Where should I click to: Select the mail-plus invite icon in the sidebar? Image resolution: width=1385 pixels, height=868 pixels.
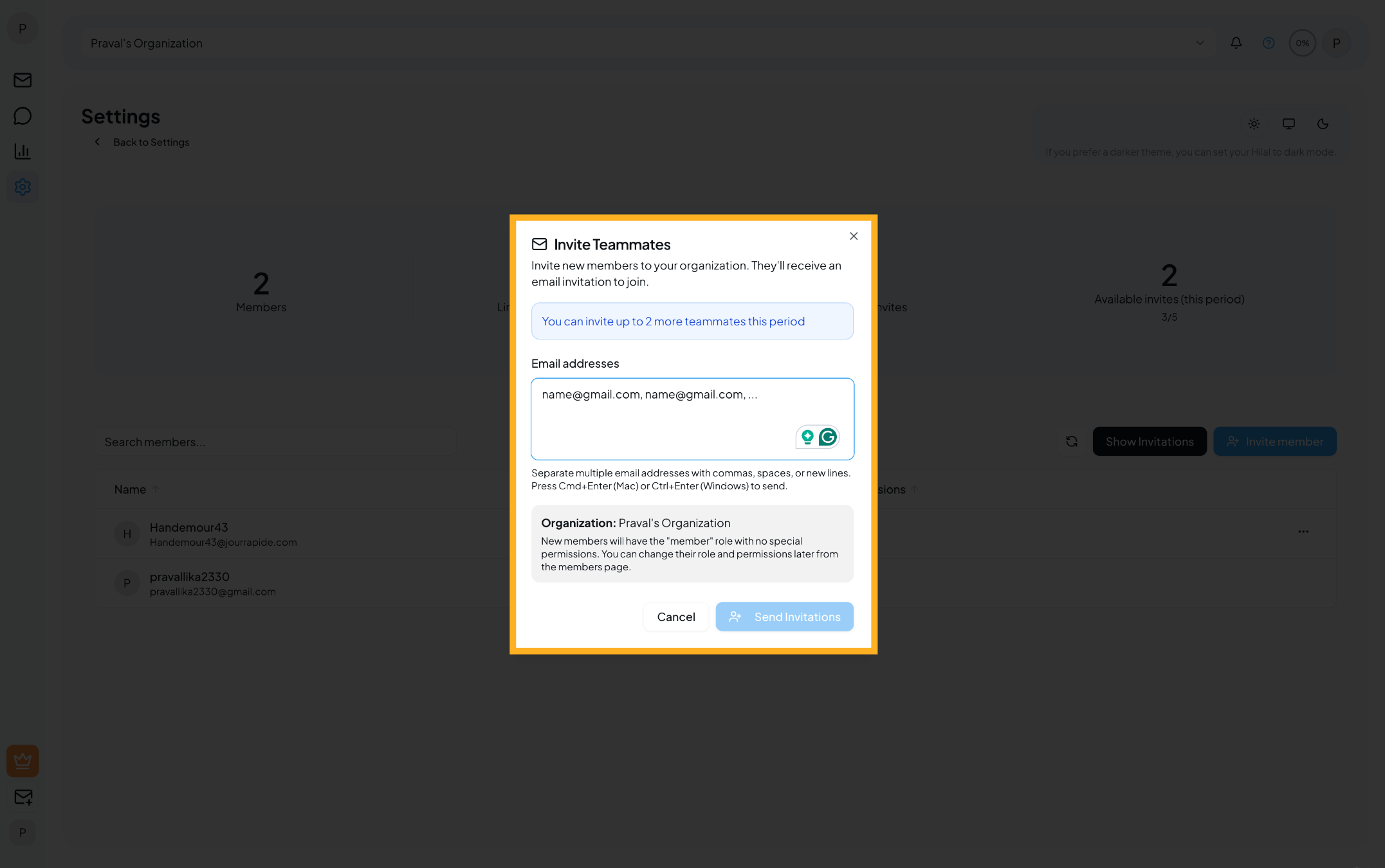coord(23,797)
